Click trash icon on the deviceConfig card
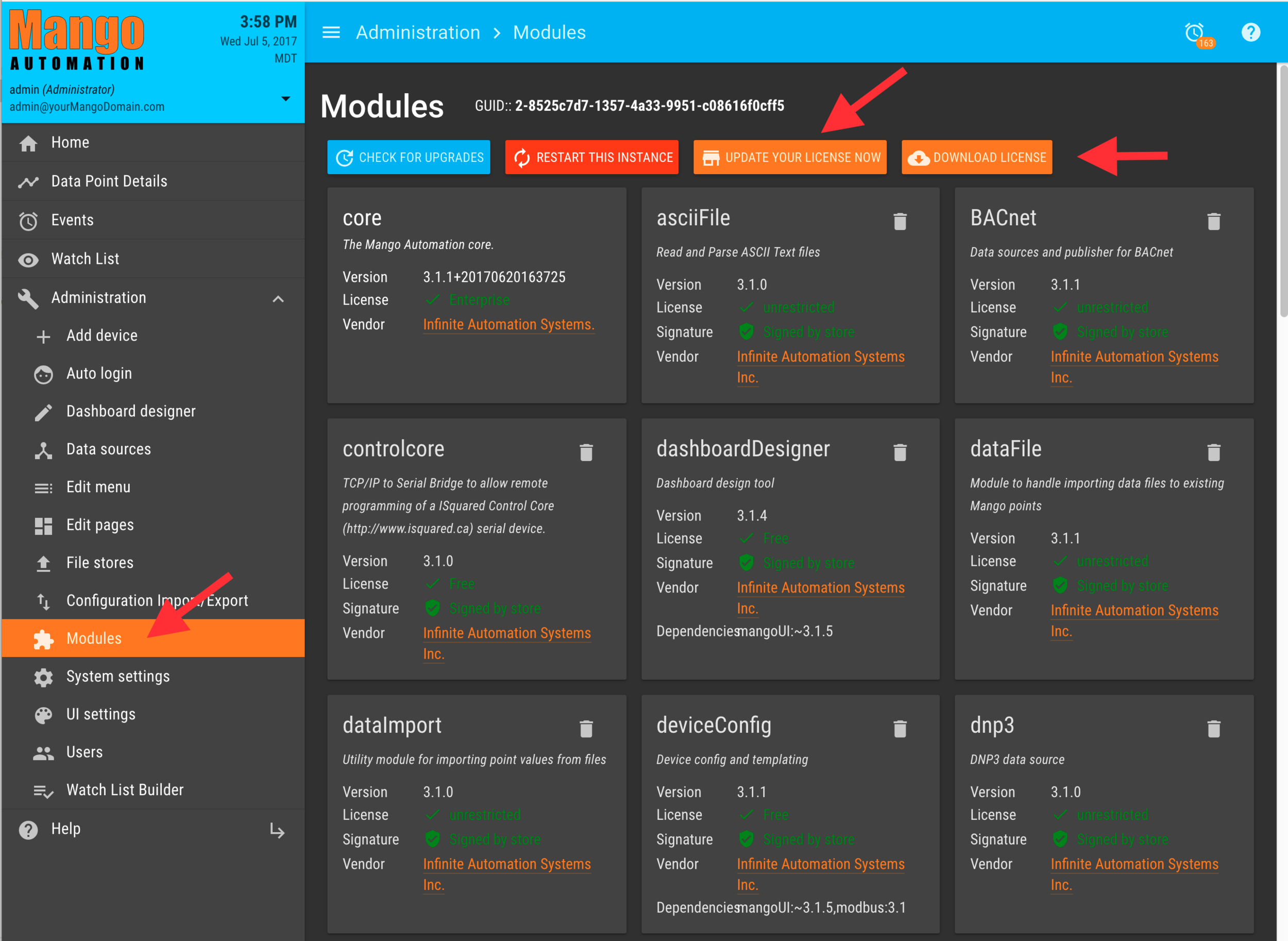 click(x=900, y=729)
